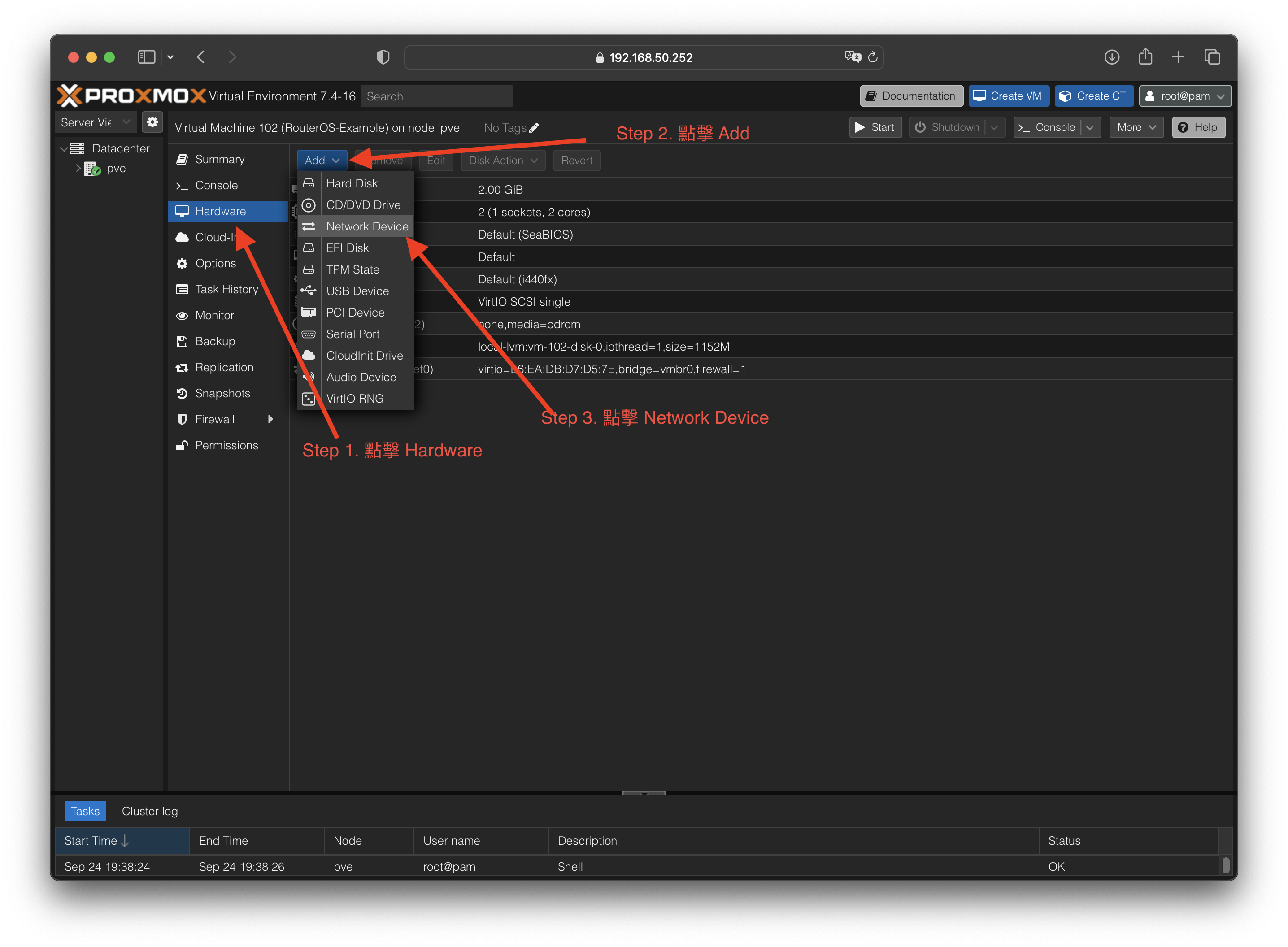This screenshot has height=947, width=1288.
Task: Click the reload page icon in address bar
Action: click(x=872, y=57)
